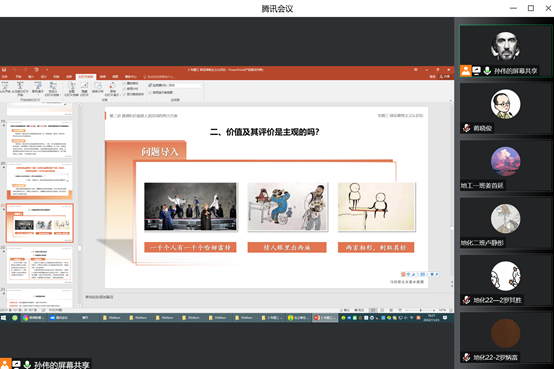Toggle the 使用演示者视图 checkbox
Screen dimensions: 554x369
pos(150,92)
